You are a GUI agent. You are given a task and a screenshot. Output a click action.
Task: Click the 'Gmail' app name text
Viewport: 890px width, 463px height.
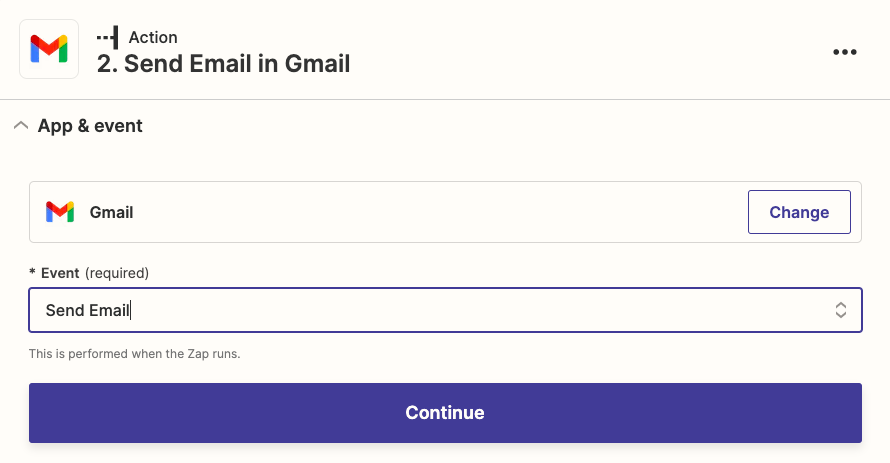(111, 212)
